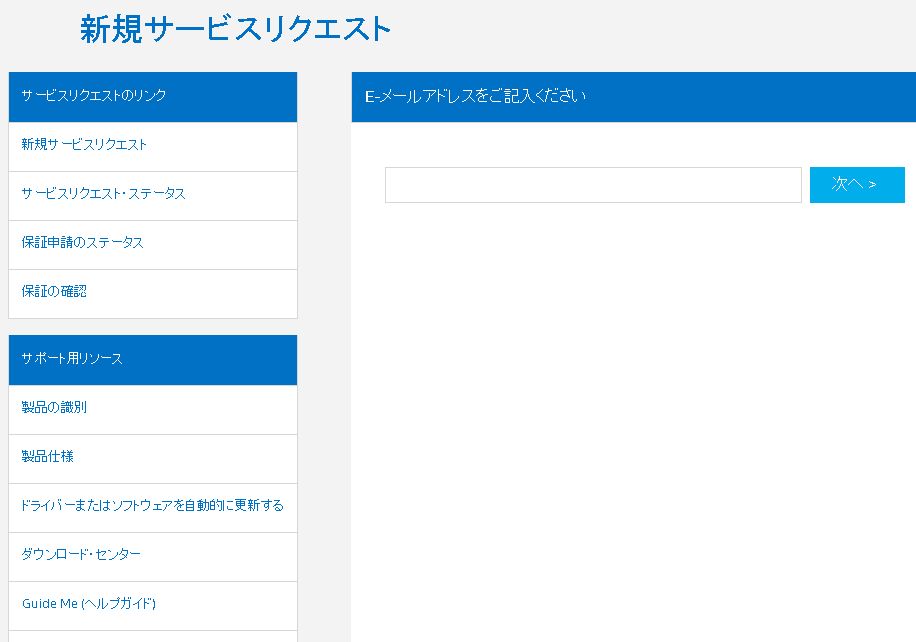Select the 保証の確認 link

[x=54, y=291]
